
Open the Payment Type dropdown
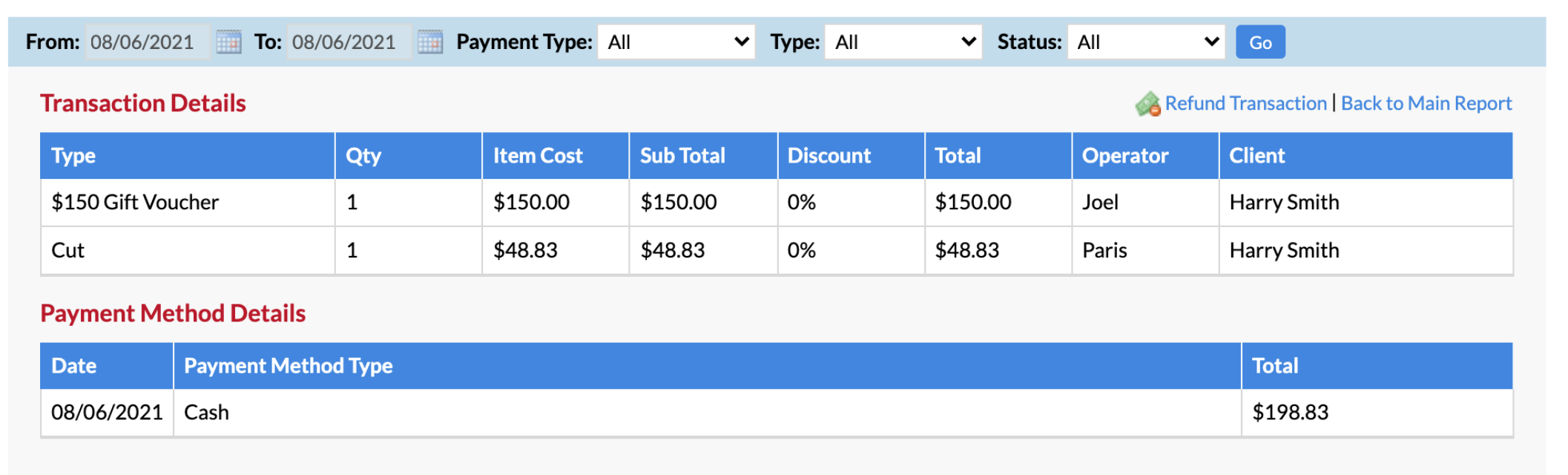pos(676,42)
